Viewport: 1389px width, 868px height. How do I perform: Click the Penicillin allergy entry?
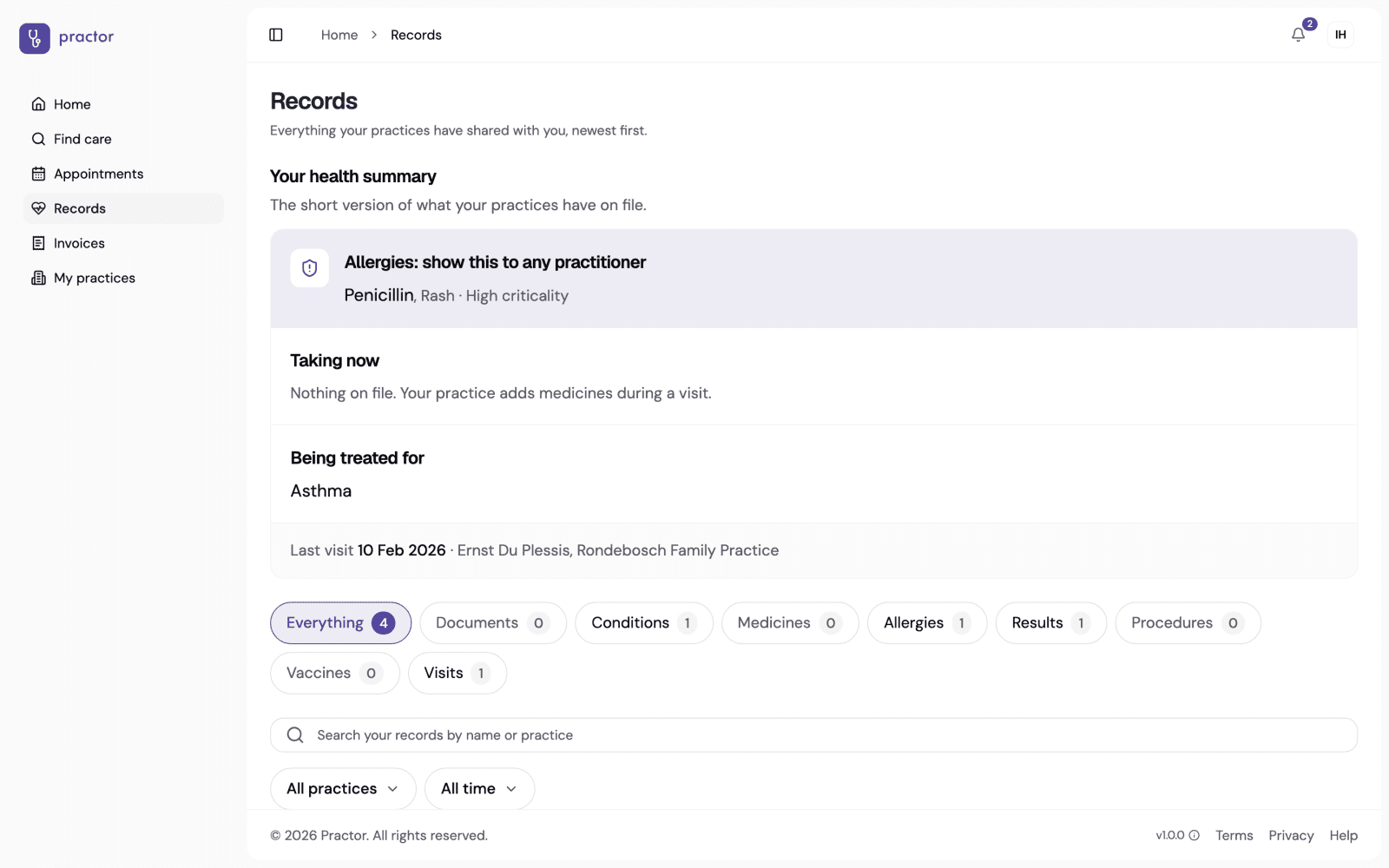pyautogui.click(x=379, y=295)
